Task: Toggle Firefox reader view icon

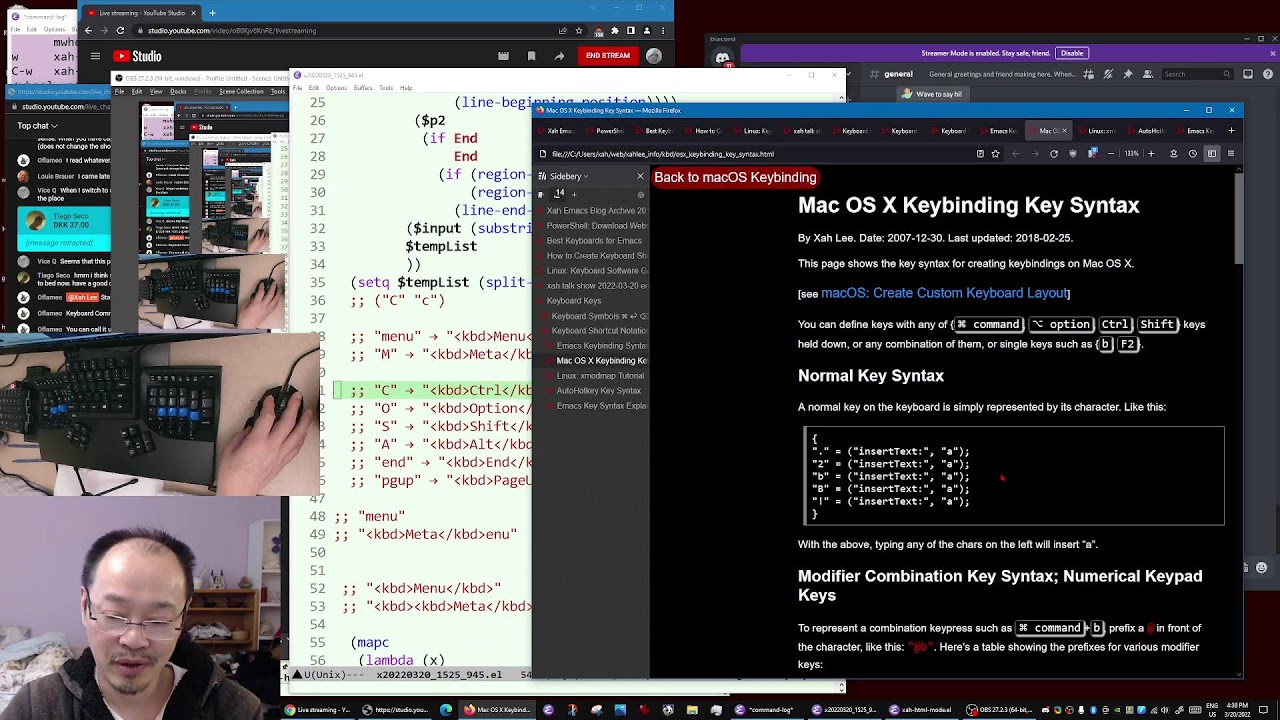Action: click(x=980, y=154)
